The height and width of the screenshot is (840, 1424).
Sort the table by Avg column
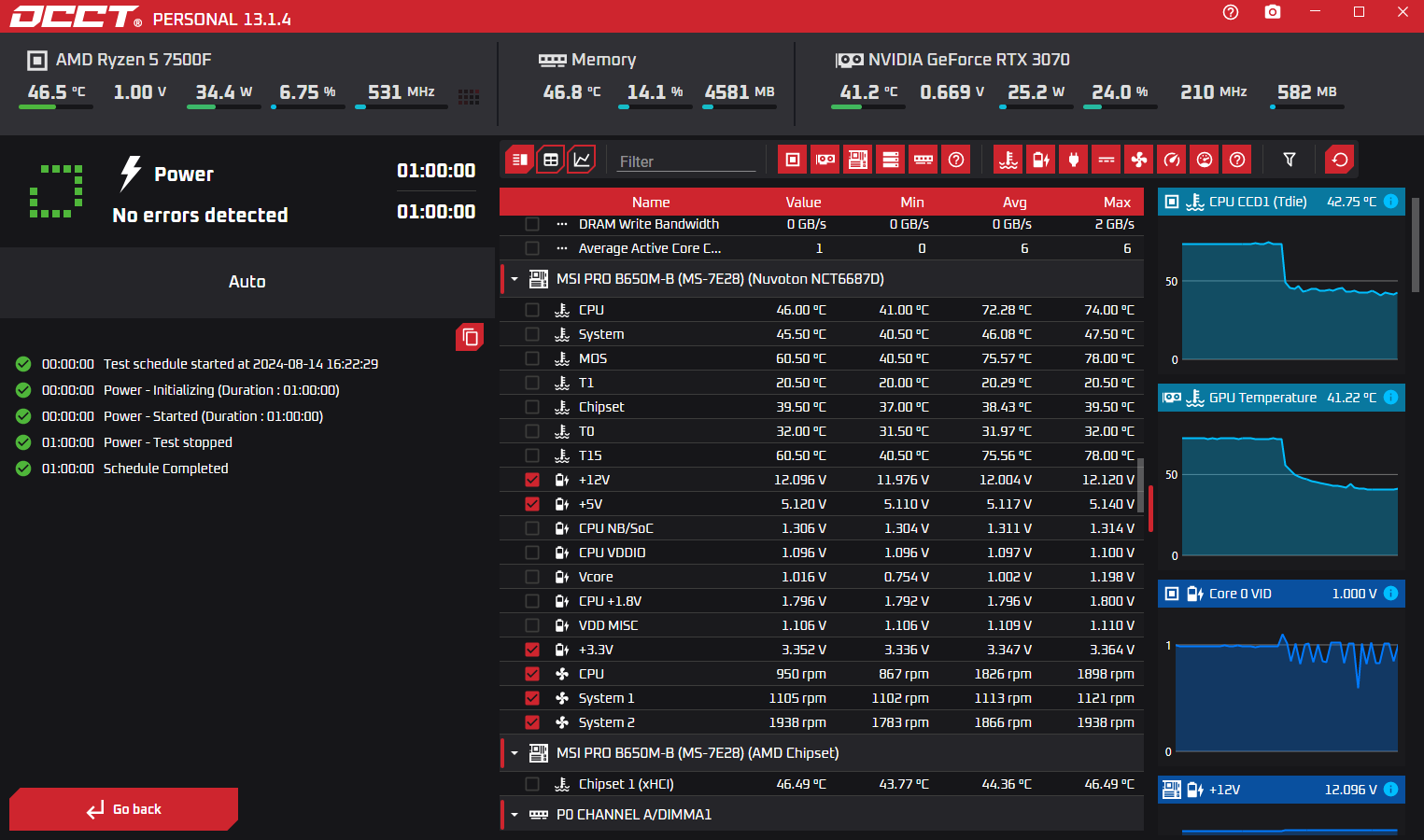[x=1015, y=203]
